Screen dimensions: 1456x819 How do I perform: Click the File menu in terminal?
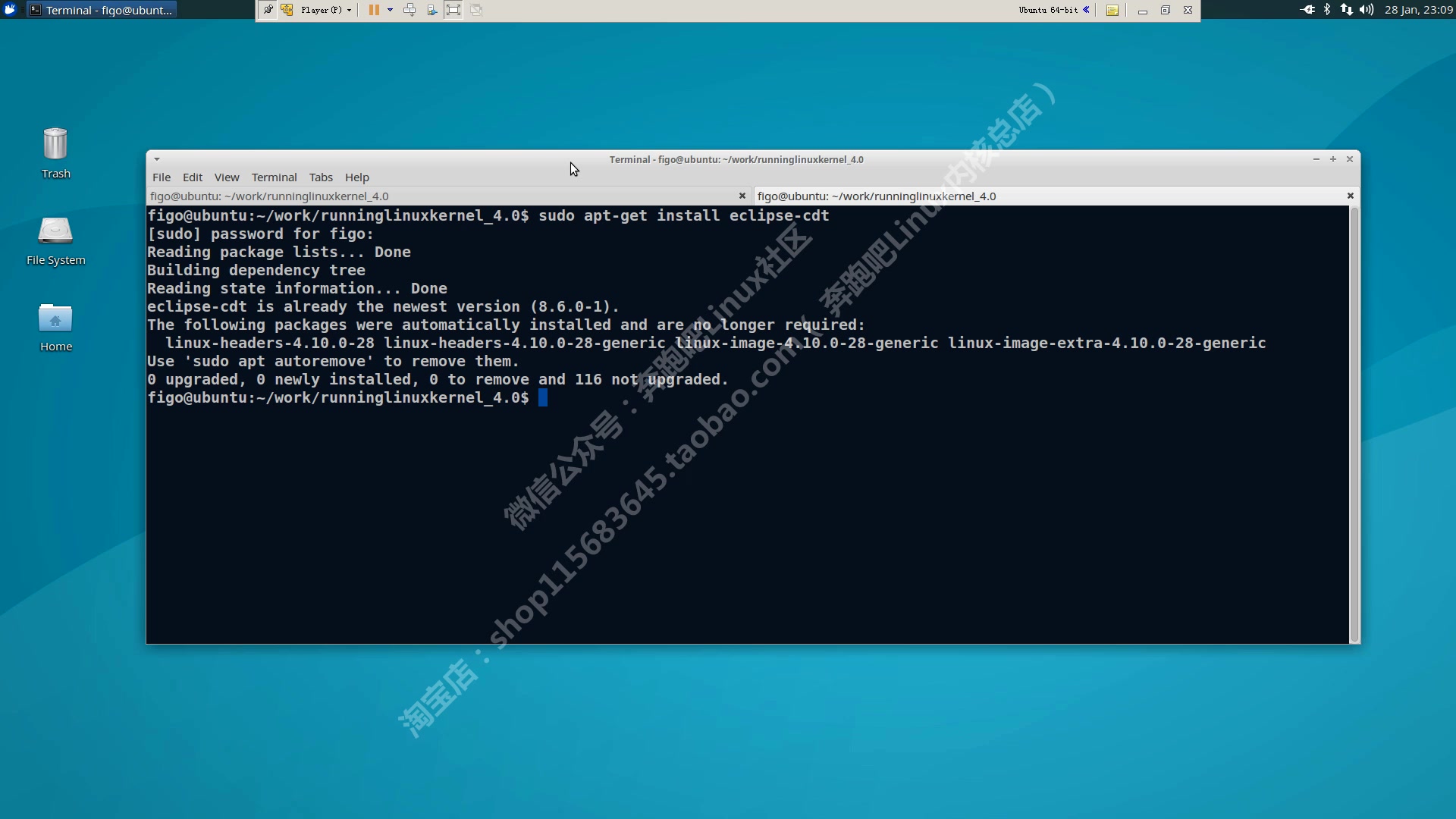pos(161,177)
